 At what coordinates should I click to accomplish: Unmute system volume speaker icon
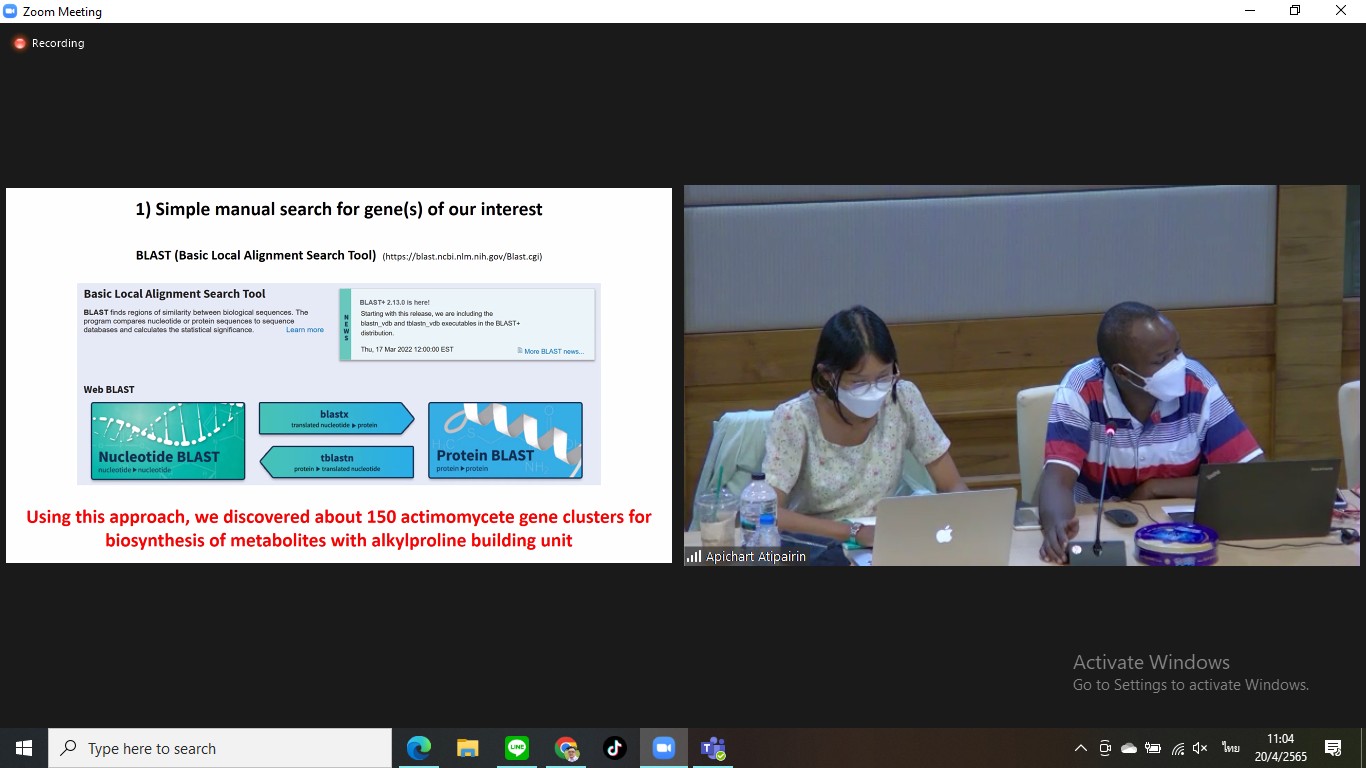(x=1201, y=748)
